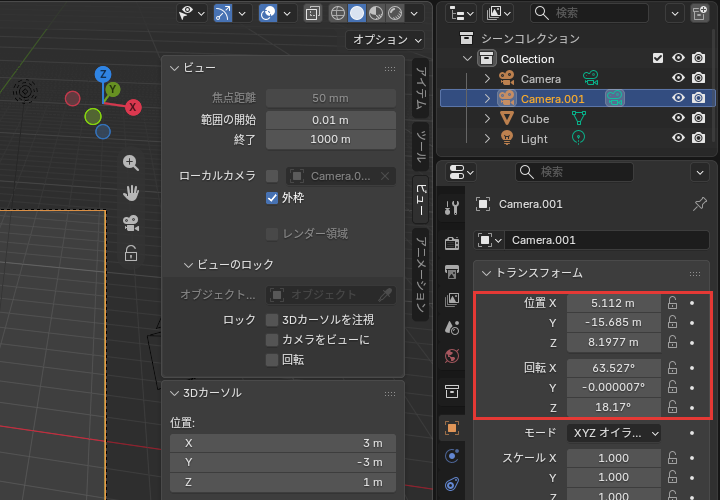Click 3D cursor X 3 m field

[x=283, y=444]
